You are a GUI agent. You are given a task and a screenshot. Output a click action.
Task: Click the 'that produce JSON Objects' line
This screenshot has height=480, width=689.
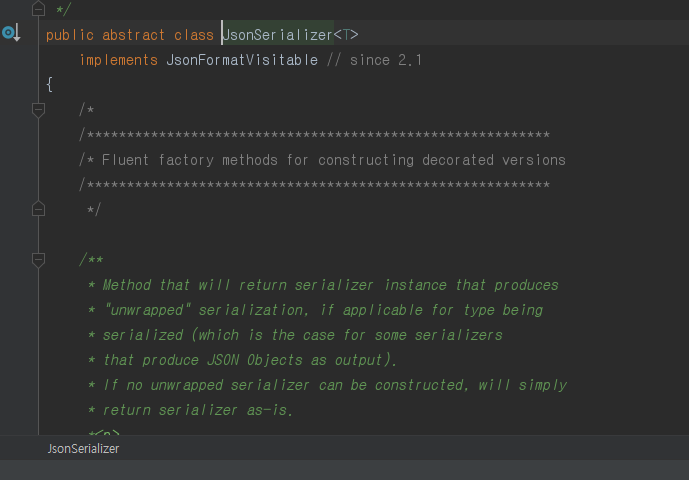tap(243, 360)
